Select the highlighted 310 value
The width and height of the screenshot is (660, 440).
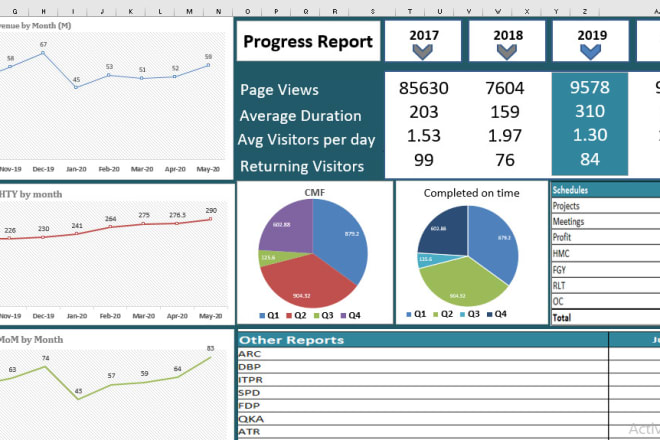(590, 111)
